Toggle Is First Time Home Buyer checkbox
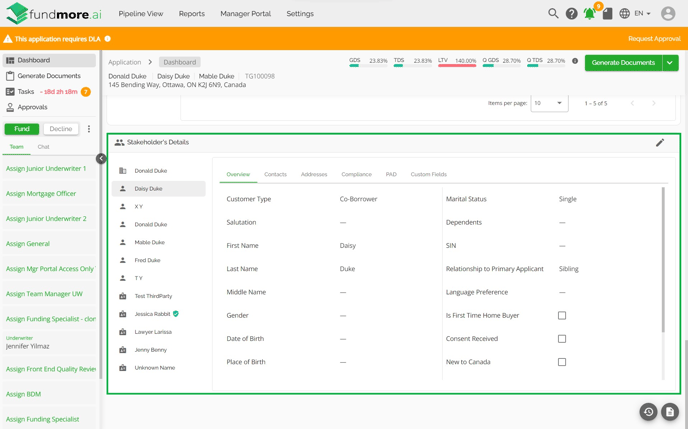This screenshot has height=429, width=688. tap(562, 315)
